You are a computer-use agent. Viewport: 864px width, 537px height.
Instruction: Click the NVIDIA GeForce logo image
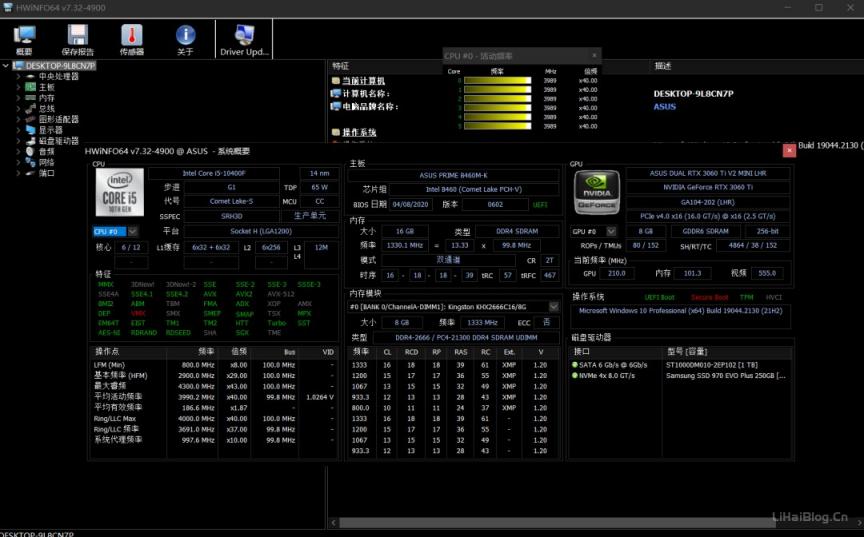[597, 192]
